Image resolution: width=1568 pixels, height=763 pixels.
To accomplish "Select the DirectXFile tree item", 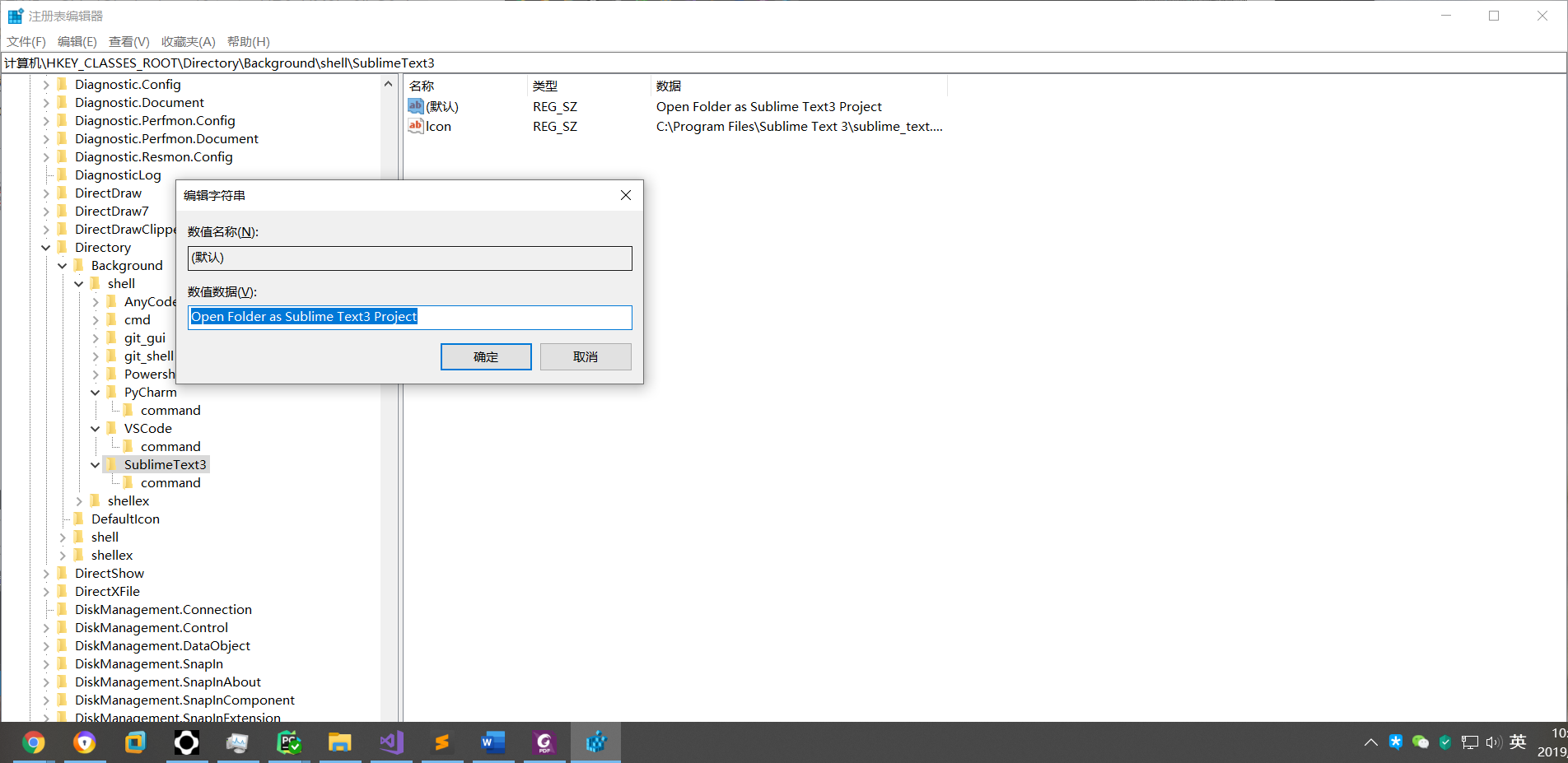I will (x=107, y=591).
